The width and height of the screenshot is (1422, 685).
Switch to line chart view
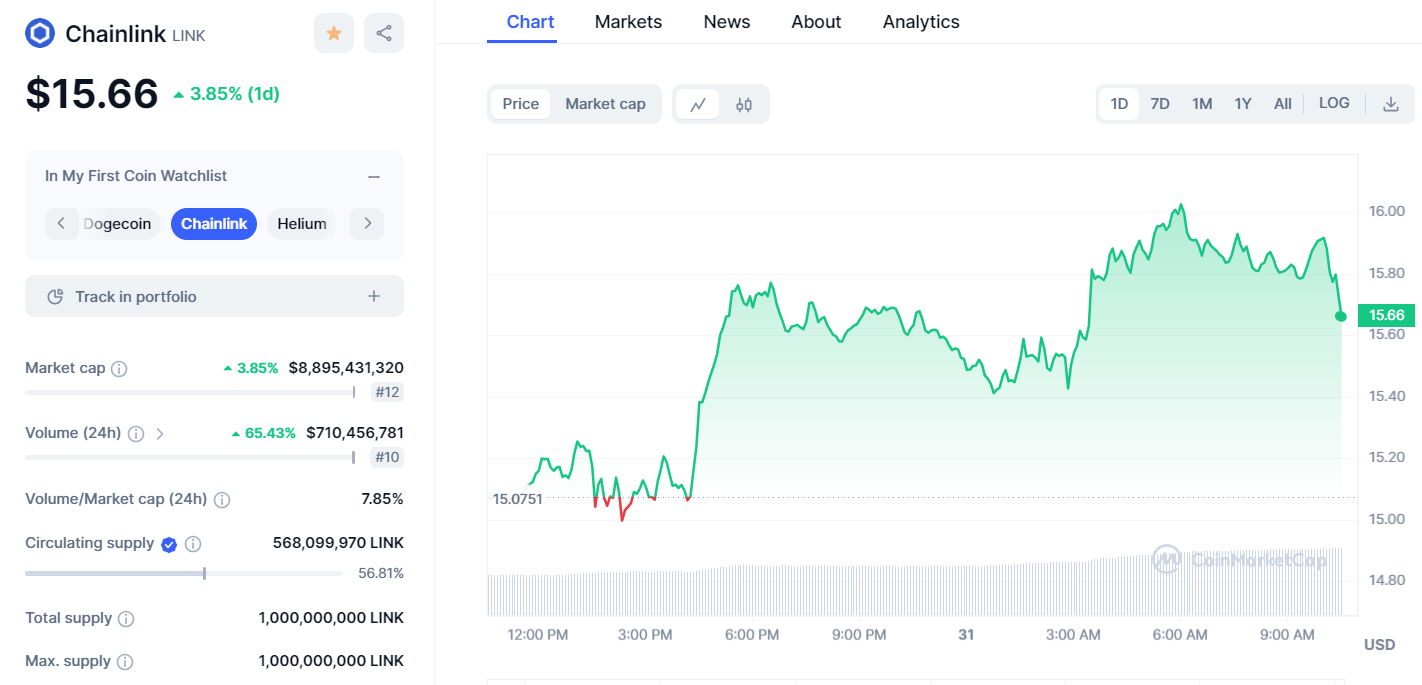tap(698, 104)
